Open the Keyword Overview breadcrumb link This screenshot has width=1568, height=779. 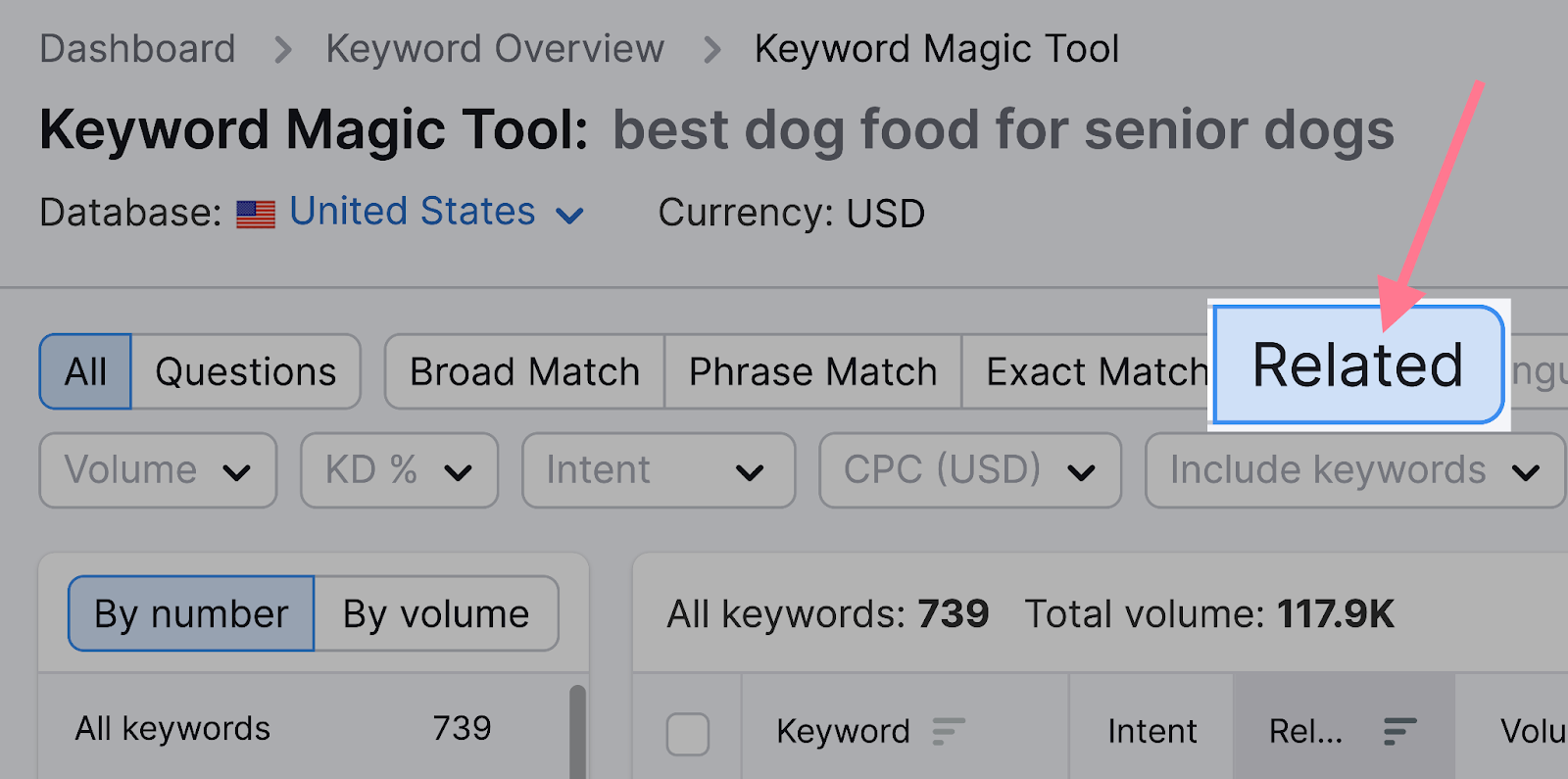tap(495, 49)
